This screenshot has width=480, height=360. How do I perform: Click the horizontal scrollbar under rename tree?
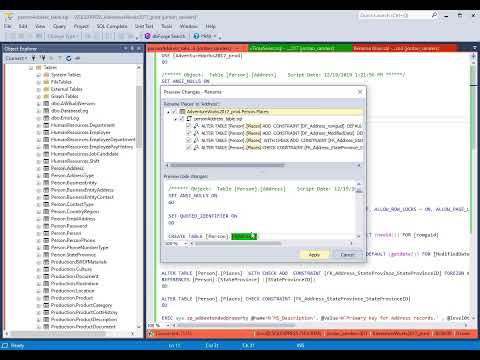[x=263, y=165]
